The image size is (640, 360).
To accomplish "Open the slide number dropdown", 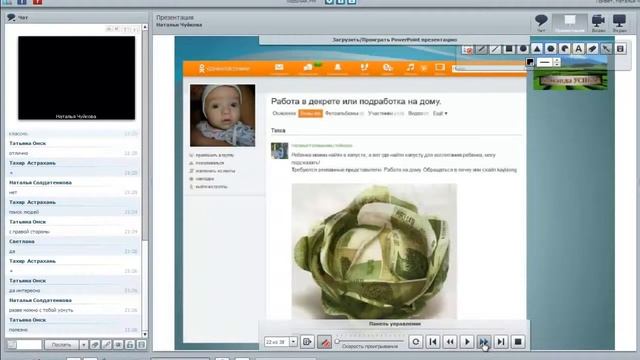I will (x=293, y=342).
